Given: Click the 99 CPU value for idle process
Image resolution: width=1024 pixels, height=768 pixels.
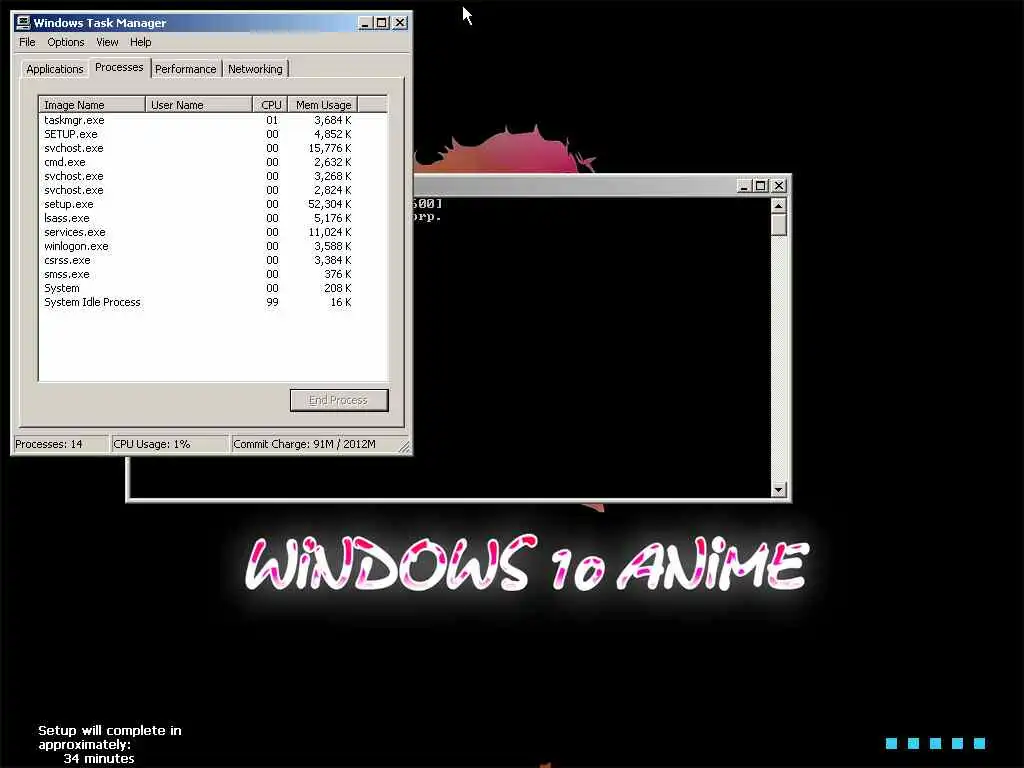Looking at the screenshot, I should pyautogui.click(x=272, y=302).
